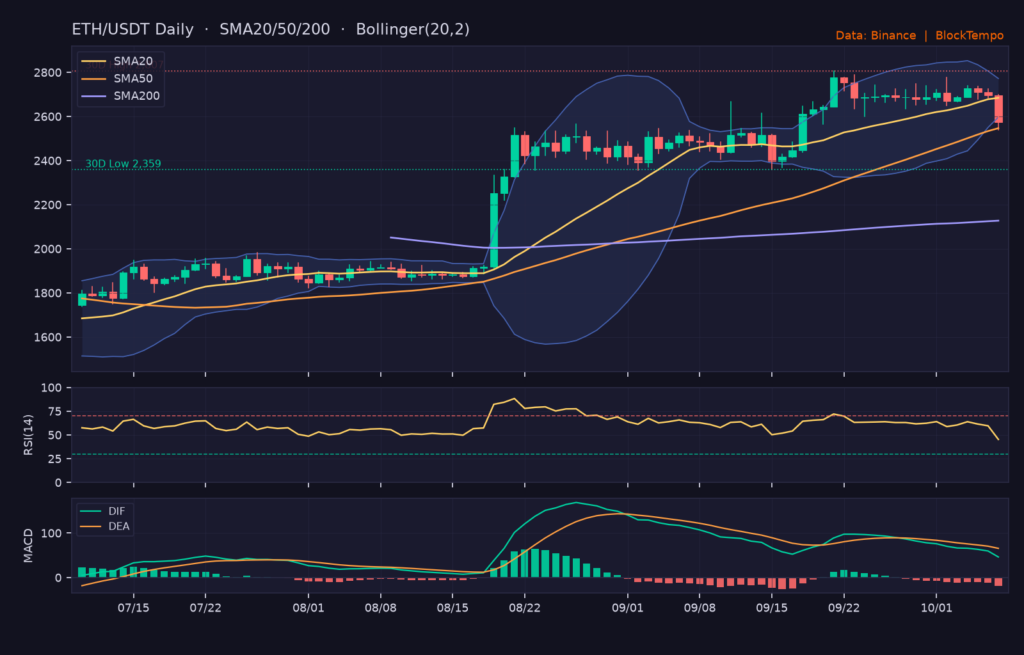Image resolution: width=1024 pixels, height=655 pixels.
Task: Select the SMA20 legend label
Action: coord(133,61)
